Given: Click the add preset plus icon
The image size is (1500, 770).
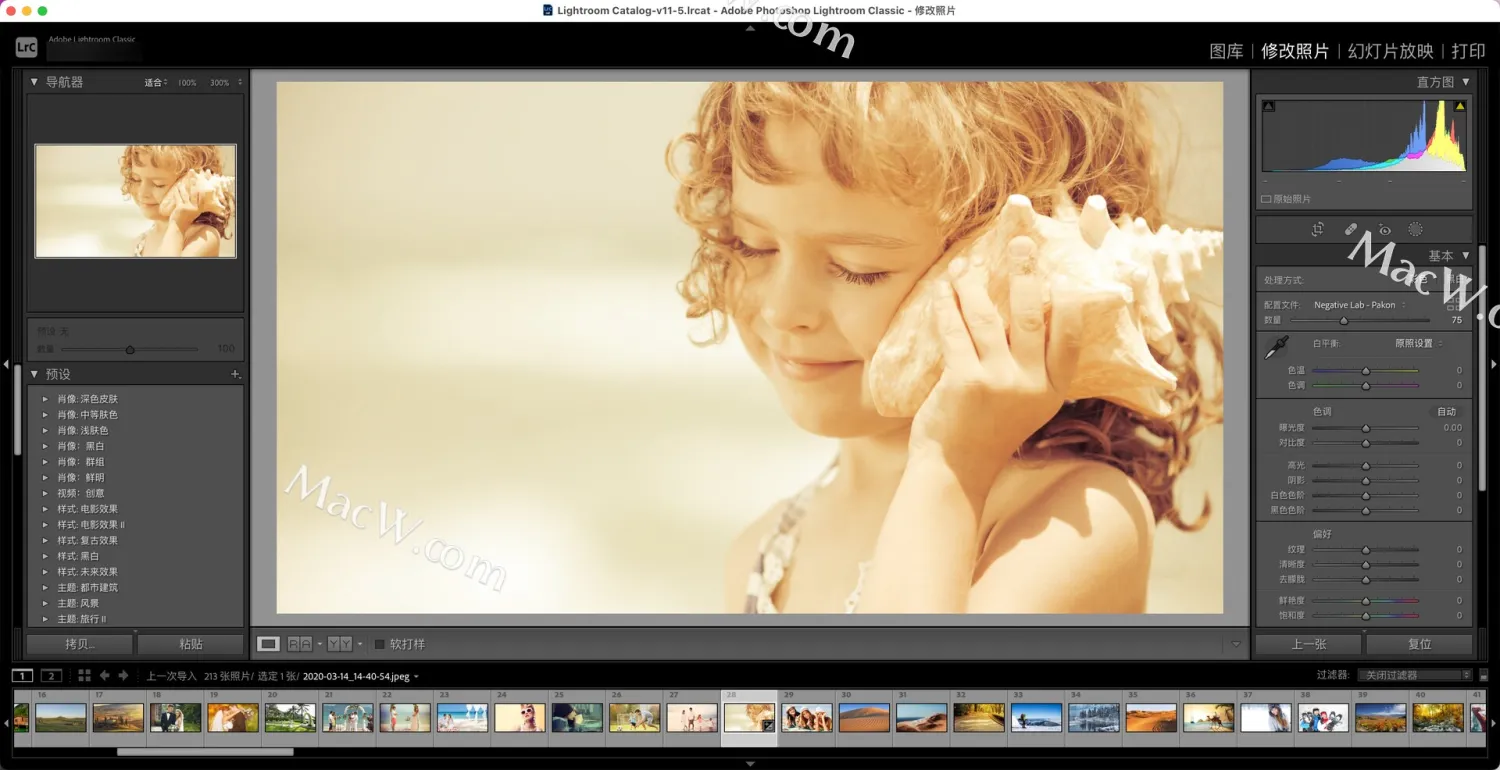Looking at the screenshot, I should coord(235,374).
